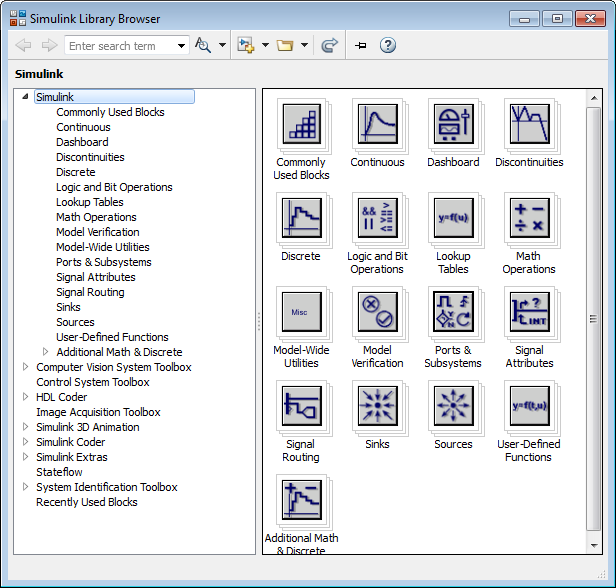The width and height of the screenshot is (616, 588).
Task: Collapse the Simulink tree node
Action: coord(25,96)
